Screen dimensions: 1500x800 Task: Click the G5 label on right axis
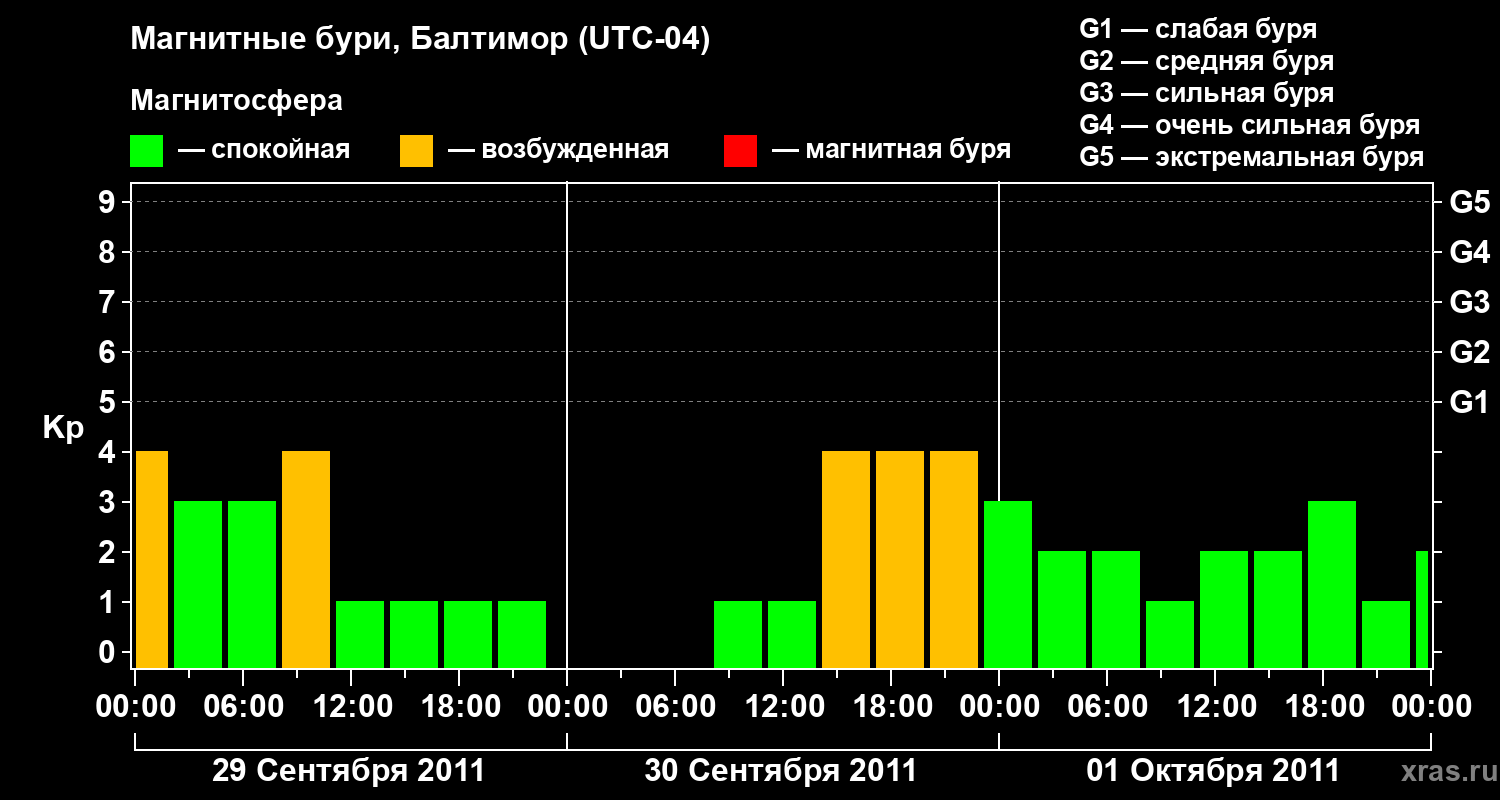tap(1470, 202)
